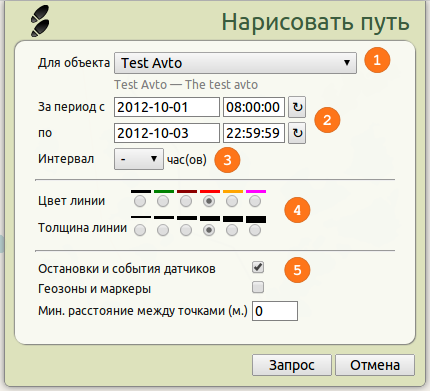
Task: Click the 'Толщина линии' label
Action: (82, 228)
